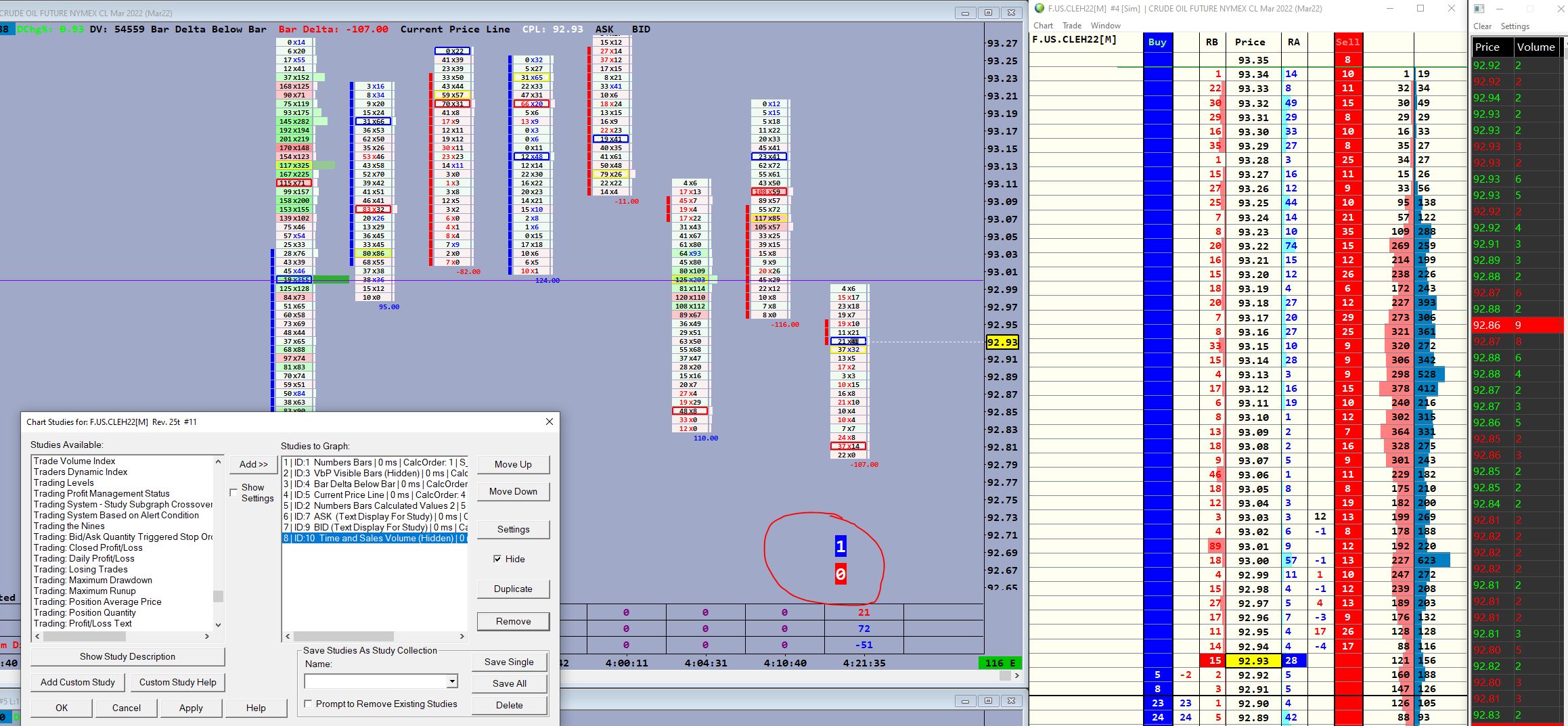
Task: Click the chart's horizontal scrollbar right arrow
Action: click(x=1016, y=675)
